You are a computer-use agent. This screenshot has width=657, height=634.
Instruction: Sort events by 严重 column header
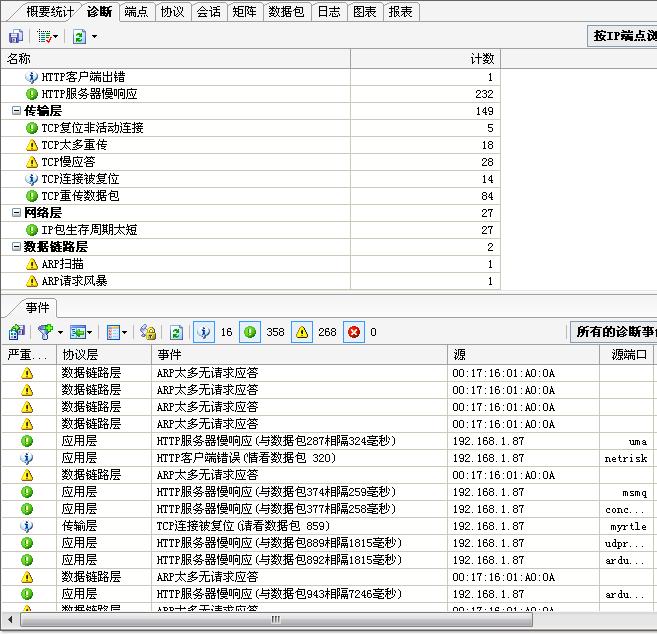(x=29, y=355)
